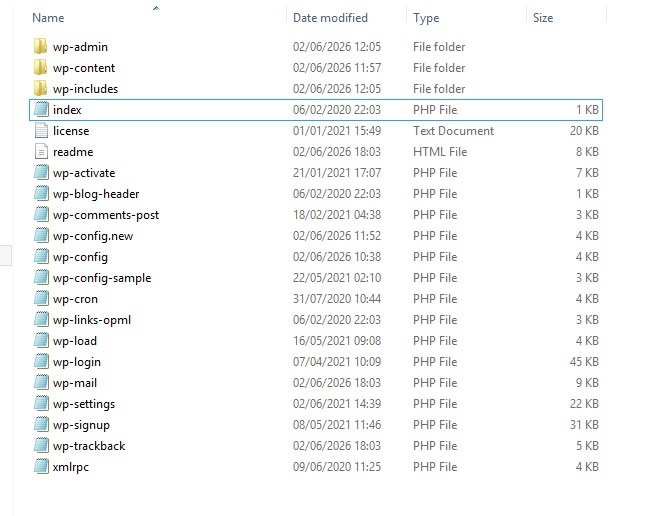Click the license text document icon
The width and height of the screenshot is (667, 516).
(x=41, y=131)
